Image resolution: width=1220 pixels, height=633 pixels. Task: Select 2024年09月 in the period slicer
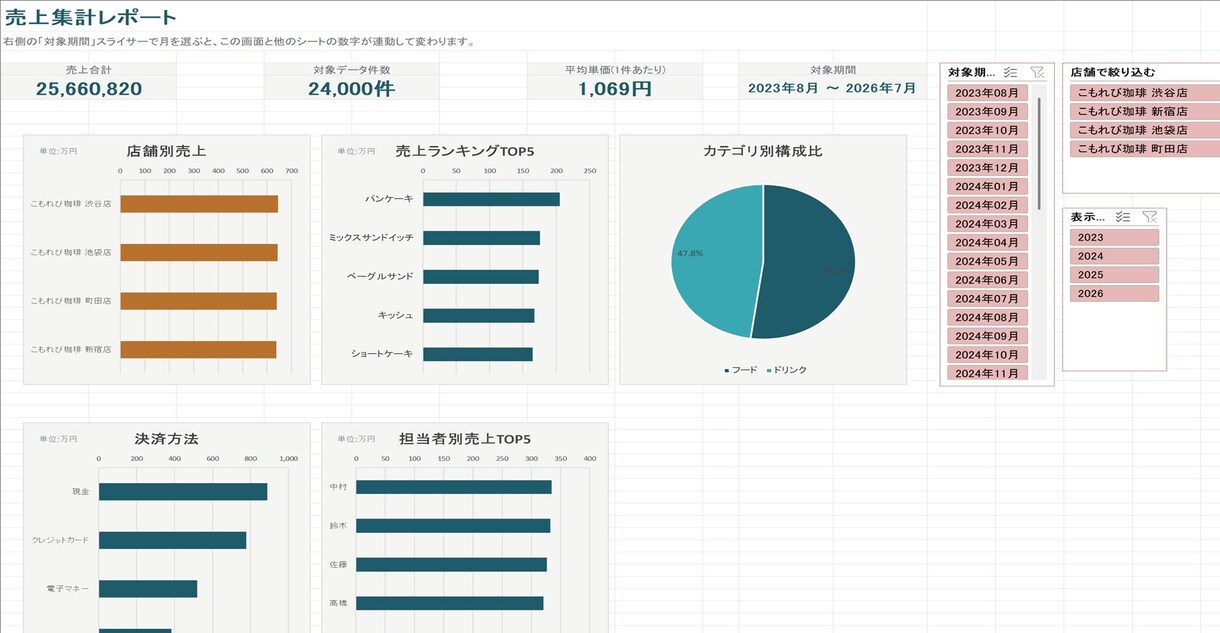coord(987,335)
